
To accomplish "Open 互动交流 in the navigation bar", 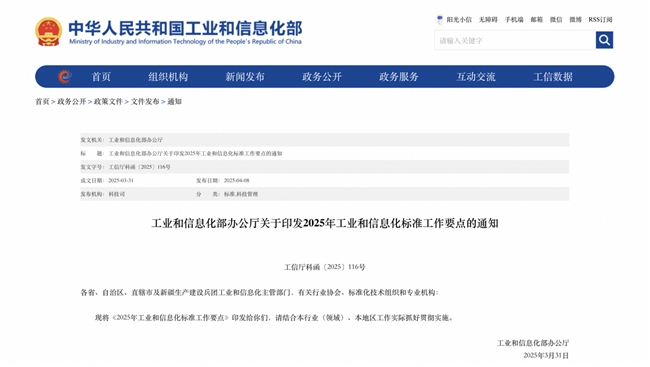I will click(x=476, y=77).
